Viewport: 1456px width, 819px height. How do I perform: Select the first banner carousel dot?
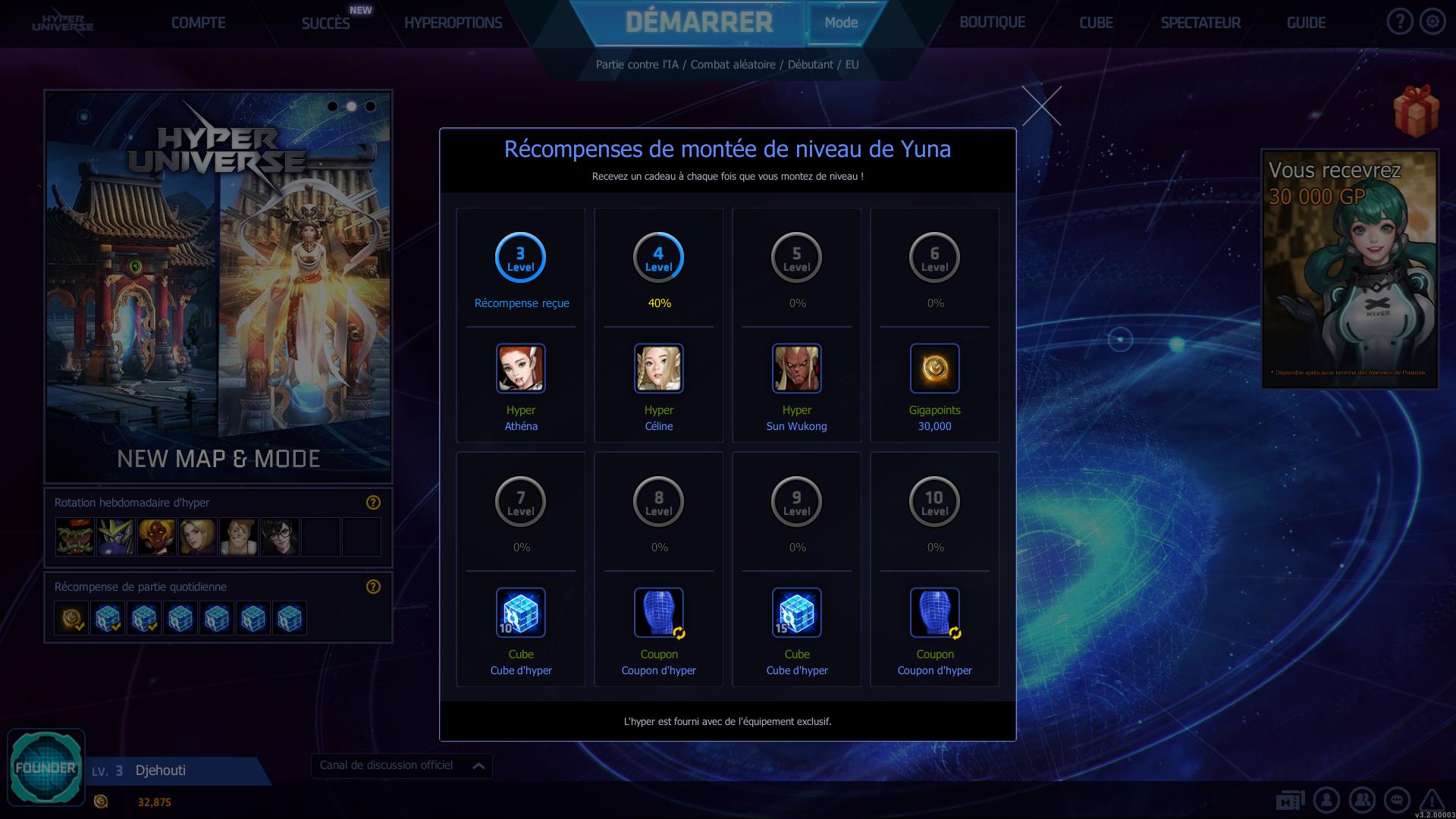tap(332, 107)
